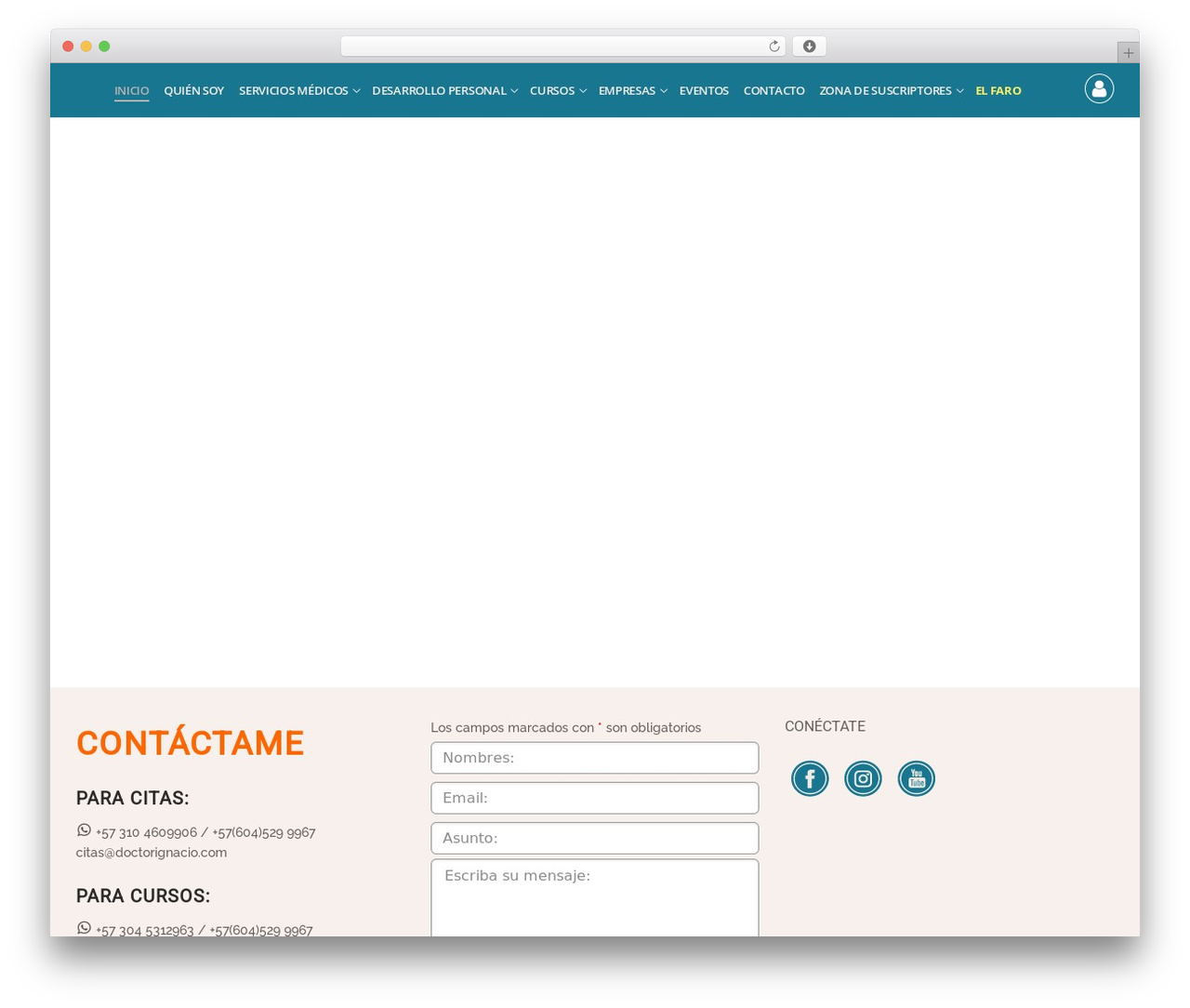Screen dimensions: 1190x1008
Task: Click WhatsApp icon under Para Citas
Action: pyautogui.click(x=84, y=830)
